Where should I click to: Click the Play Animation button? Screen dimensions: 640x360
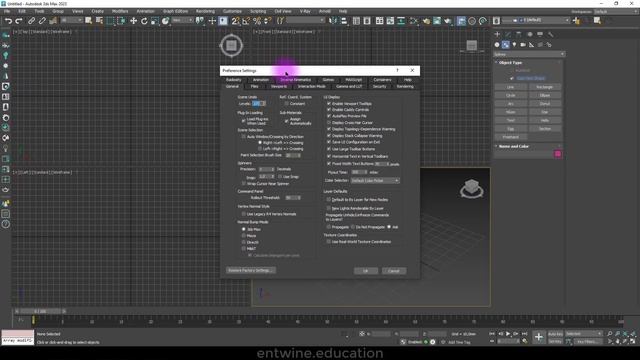(508, 334)
